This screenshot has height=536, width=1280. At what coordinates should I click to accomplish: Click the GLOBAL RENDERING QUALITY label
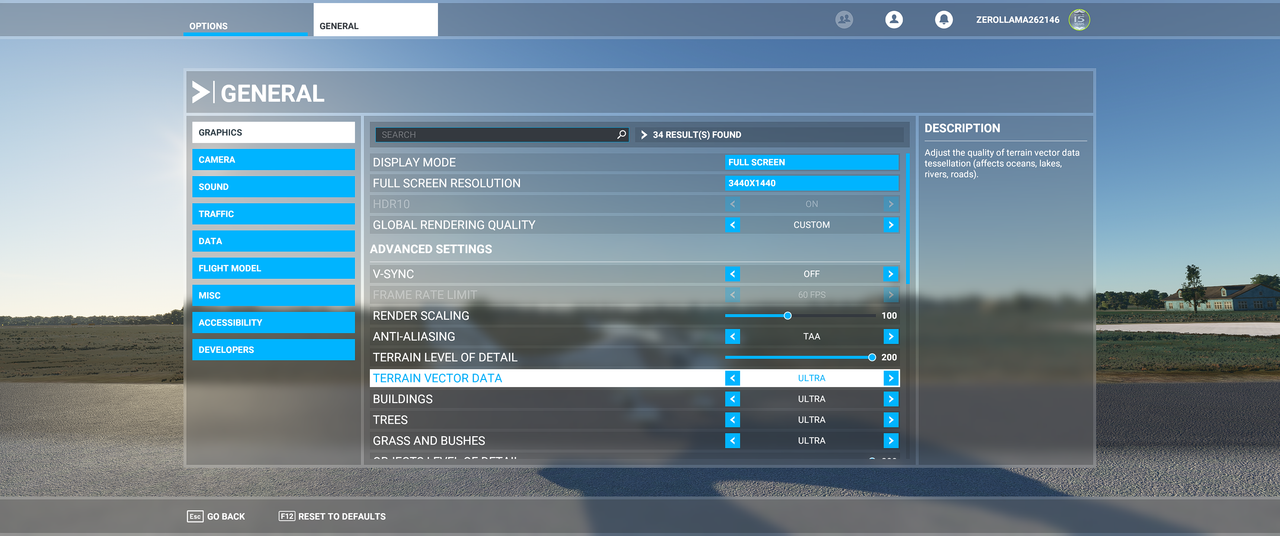tap(454, 225)
